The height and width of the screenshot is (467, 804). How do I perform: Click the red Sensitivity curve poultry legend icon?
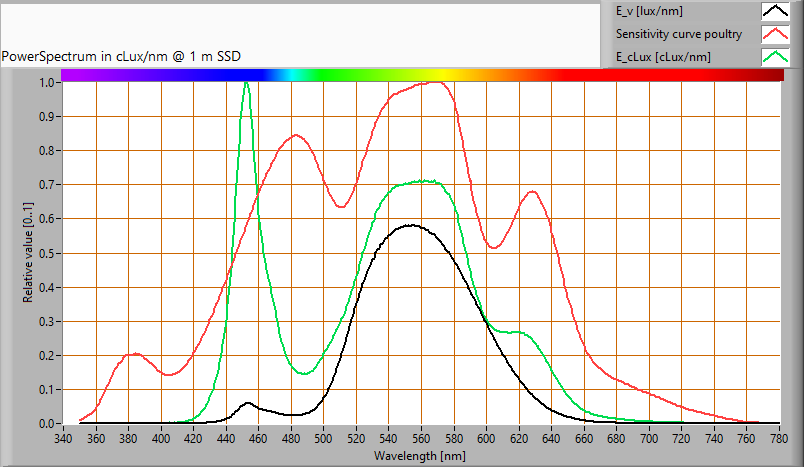pyautogui.click(x=776, y=35)
